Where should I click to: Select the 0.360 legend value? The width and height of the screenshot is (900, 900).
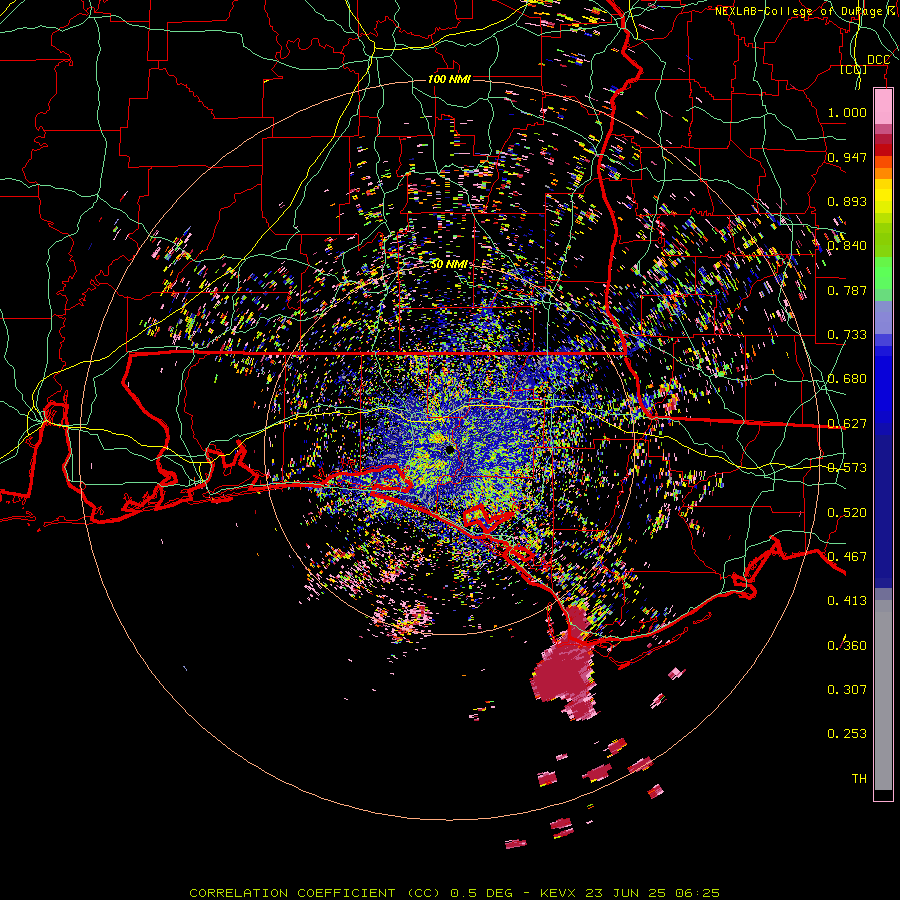pos(847,646)
